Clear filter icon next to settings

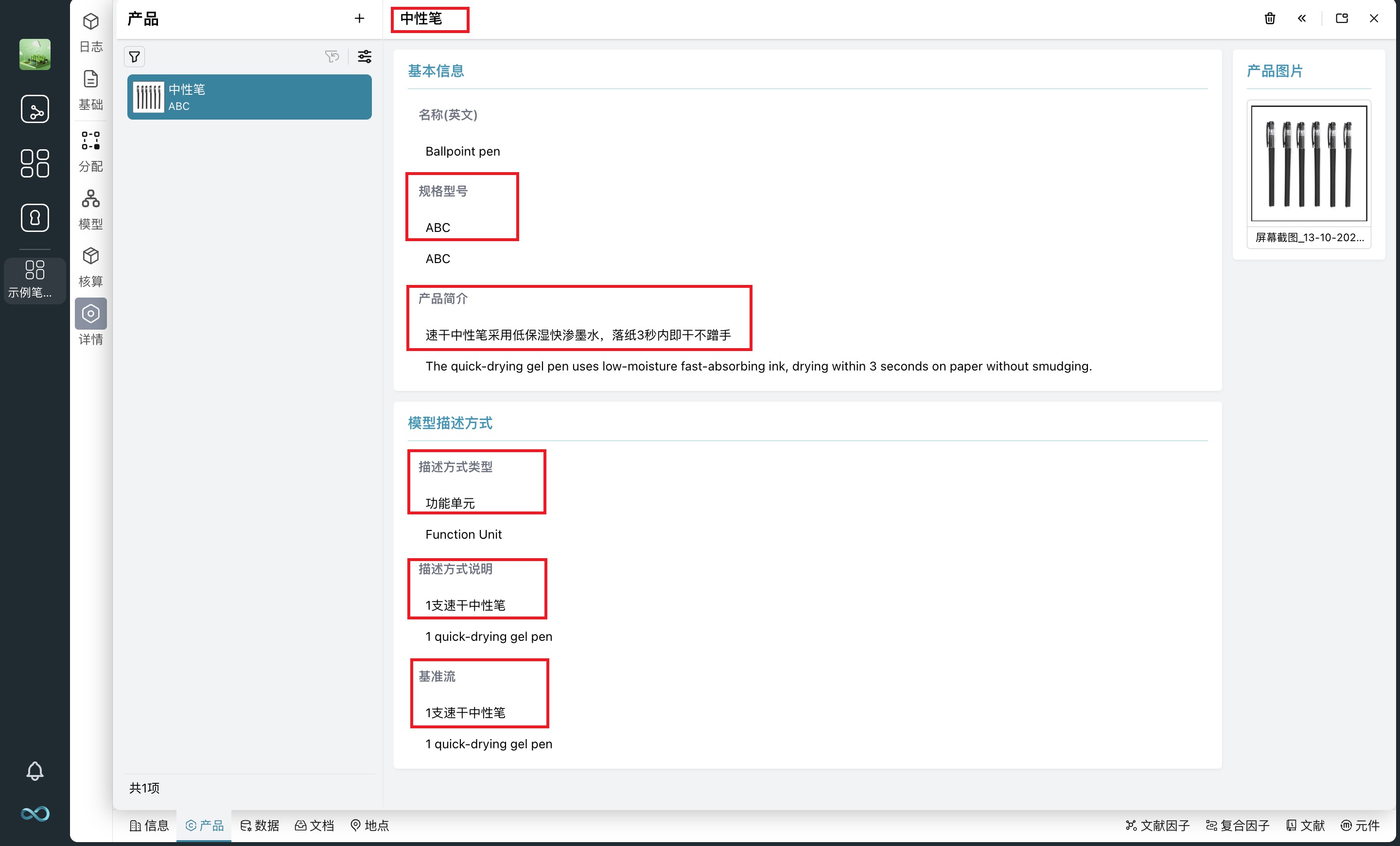(332, 57)
